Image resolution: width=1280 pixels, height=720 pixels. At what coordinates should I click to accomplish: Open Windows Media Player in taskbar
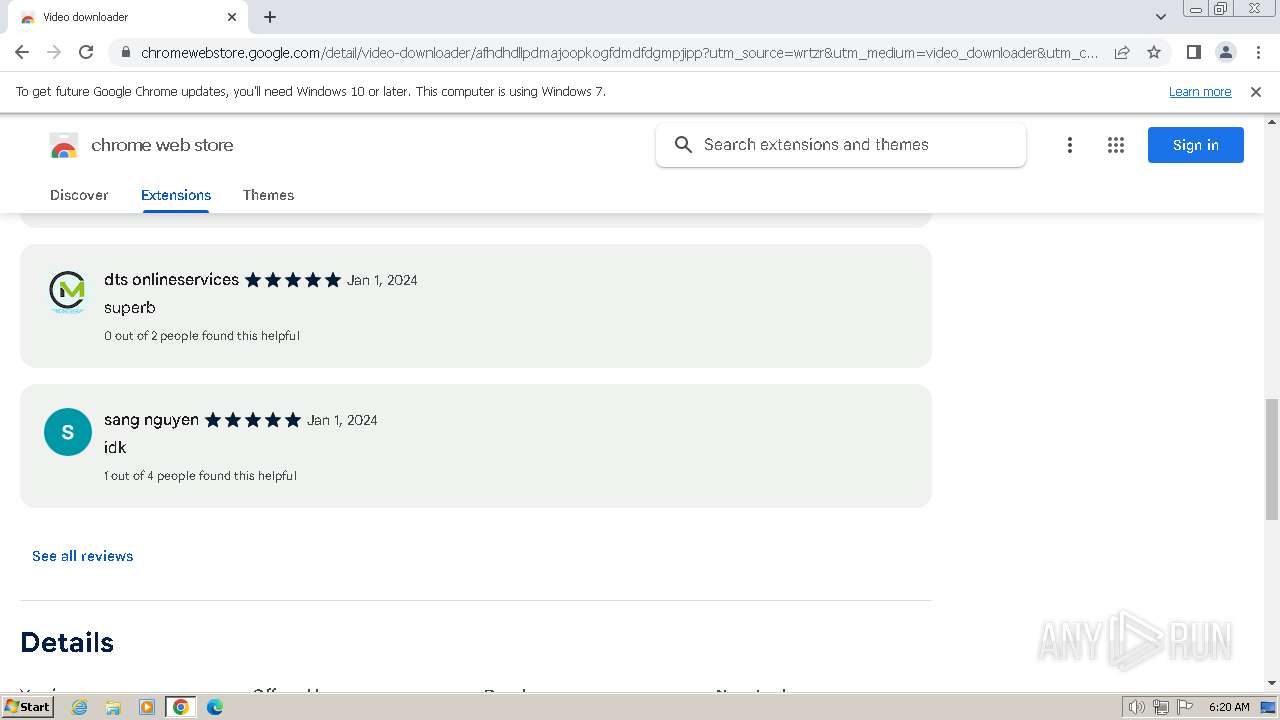[x=147, y=707]
